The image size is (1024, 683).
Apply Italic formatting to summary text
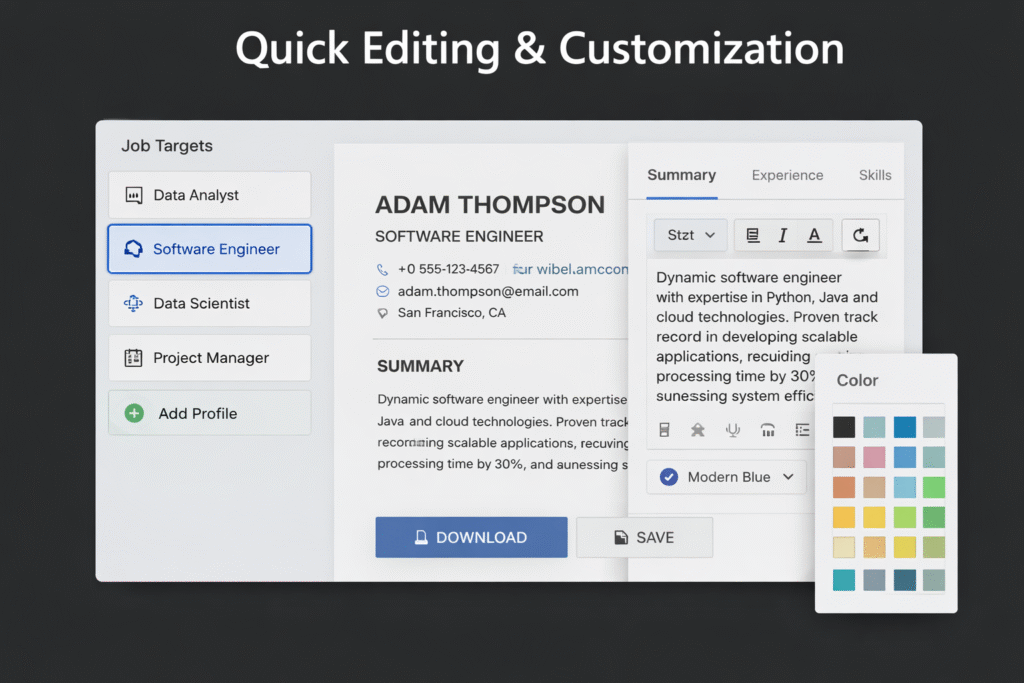(x=783, y=234)
